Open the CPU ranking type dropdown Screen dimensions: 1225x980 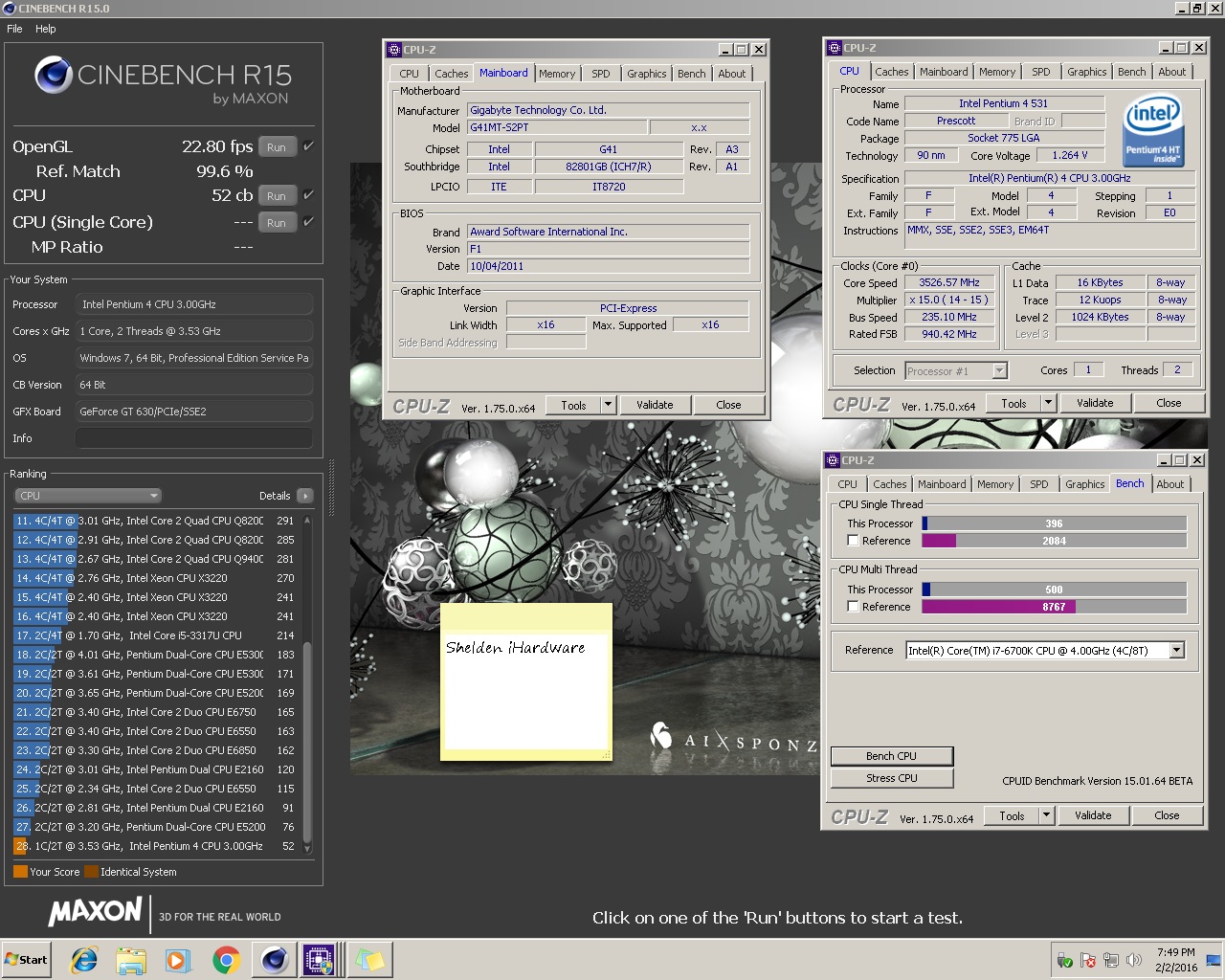(87, 496)
